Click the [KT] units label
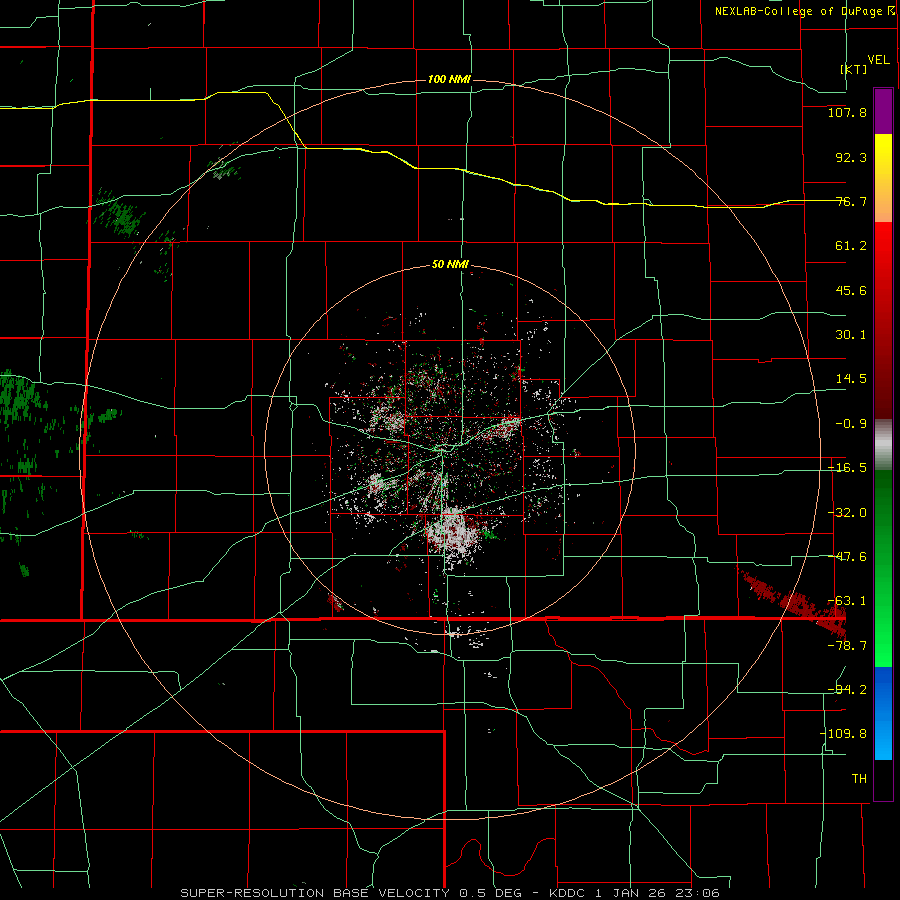 tap(854, 69)
